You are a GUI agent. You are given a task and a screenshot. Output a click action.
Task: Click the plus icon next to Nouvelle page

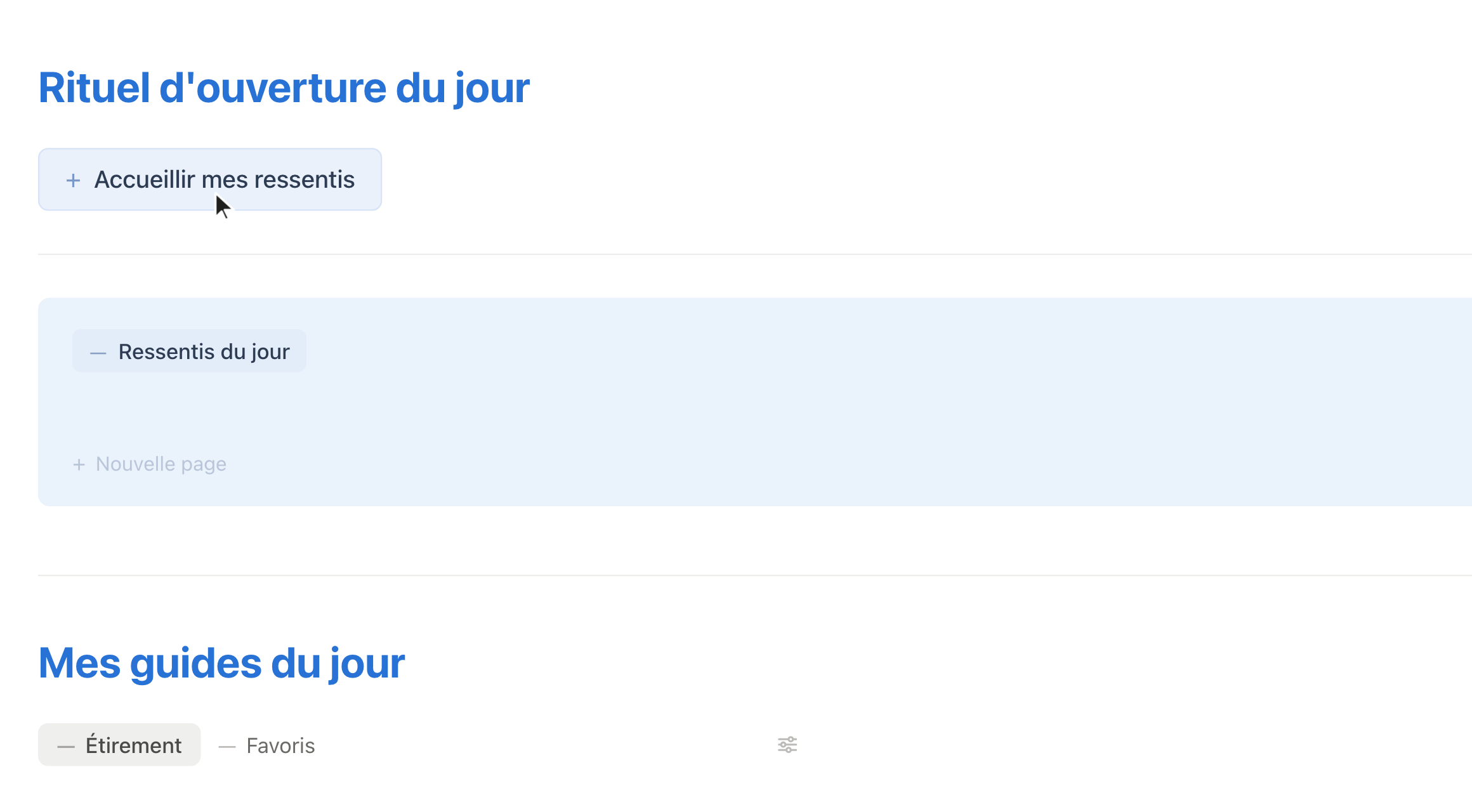[x=79, y=465]
